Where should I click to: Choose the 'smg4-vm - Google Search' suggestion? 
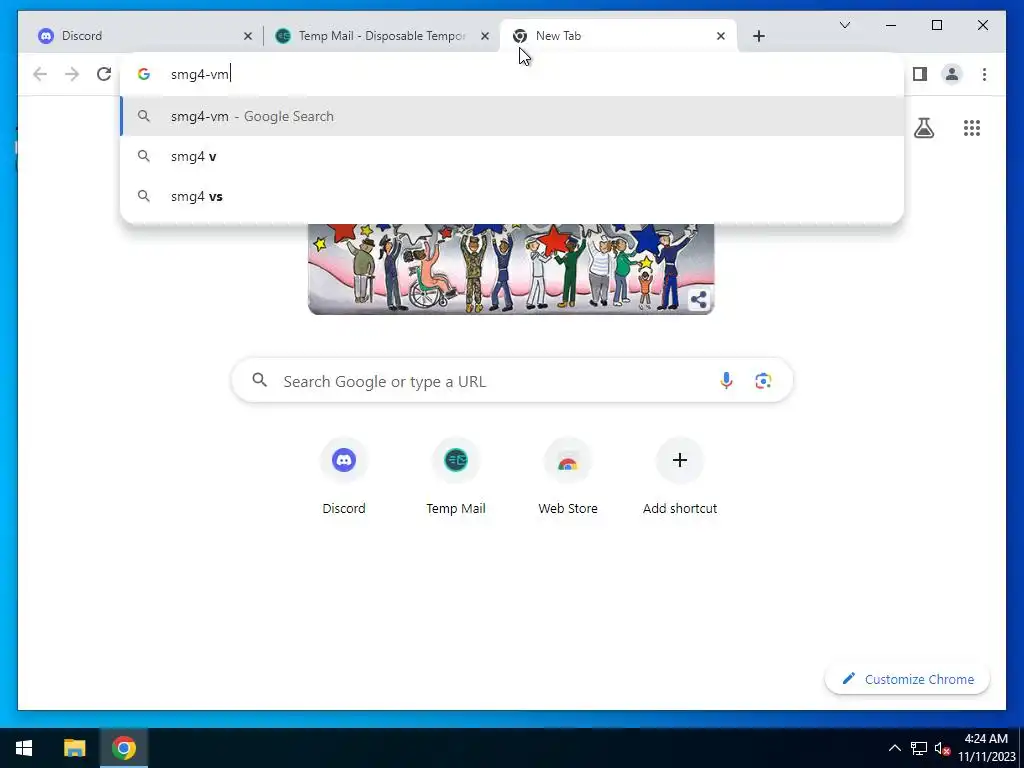[512, 116]
